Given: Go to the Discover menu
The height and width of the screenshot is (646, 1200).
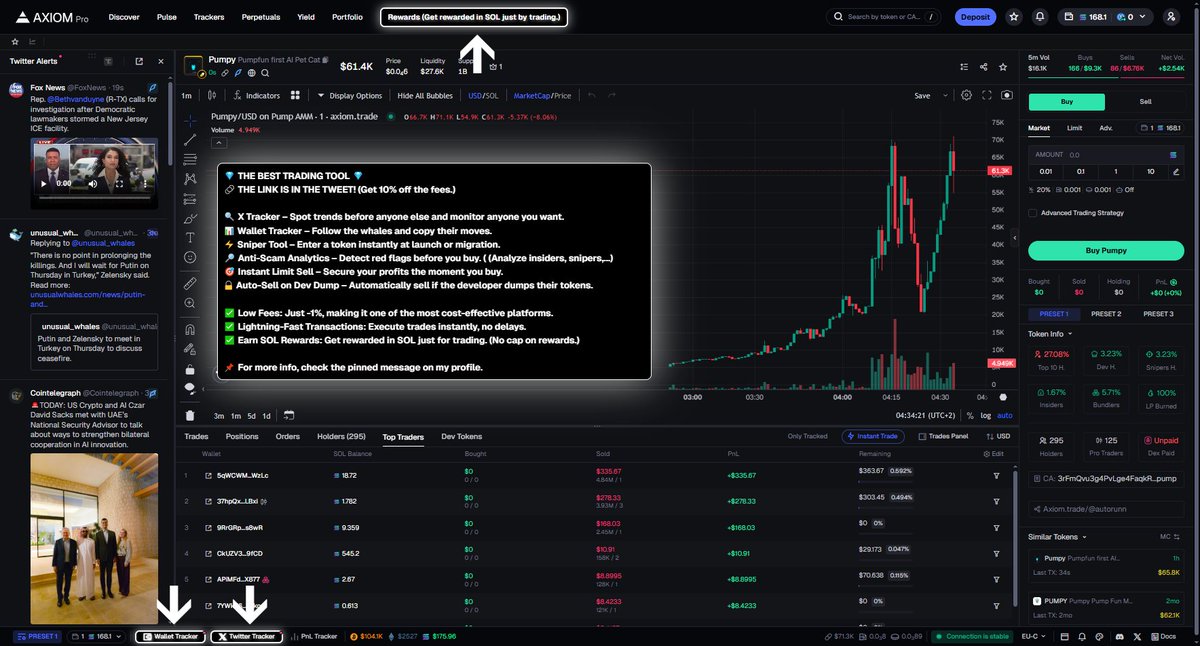Looking at the screenshot, I should coord(124,17).
